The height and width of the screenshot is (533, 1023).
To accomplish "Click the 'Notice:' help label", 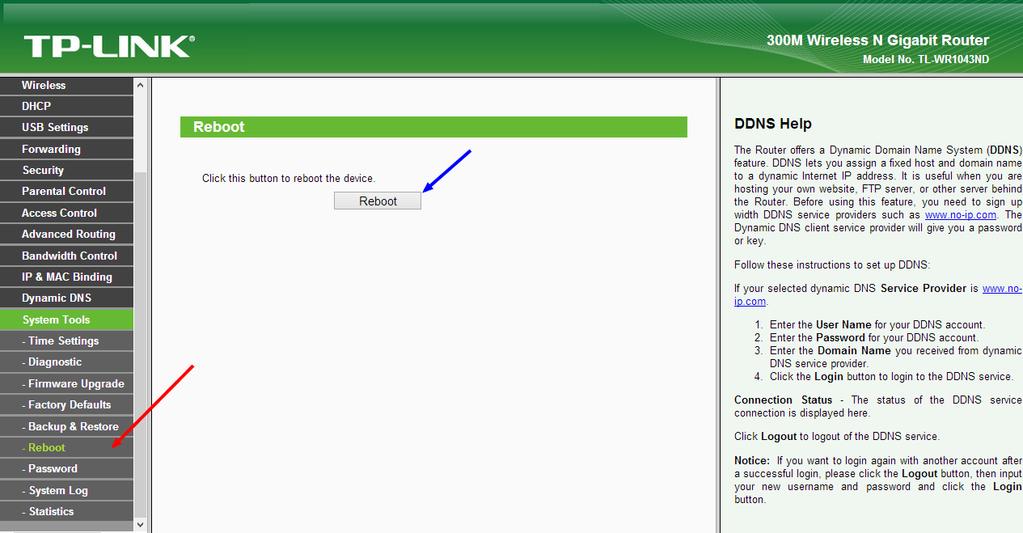I will pyautogui.click(x=752, y=461).
